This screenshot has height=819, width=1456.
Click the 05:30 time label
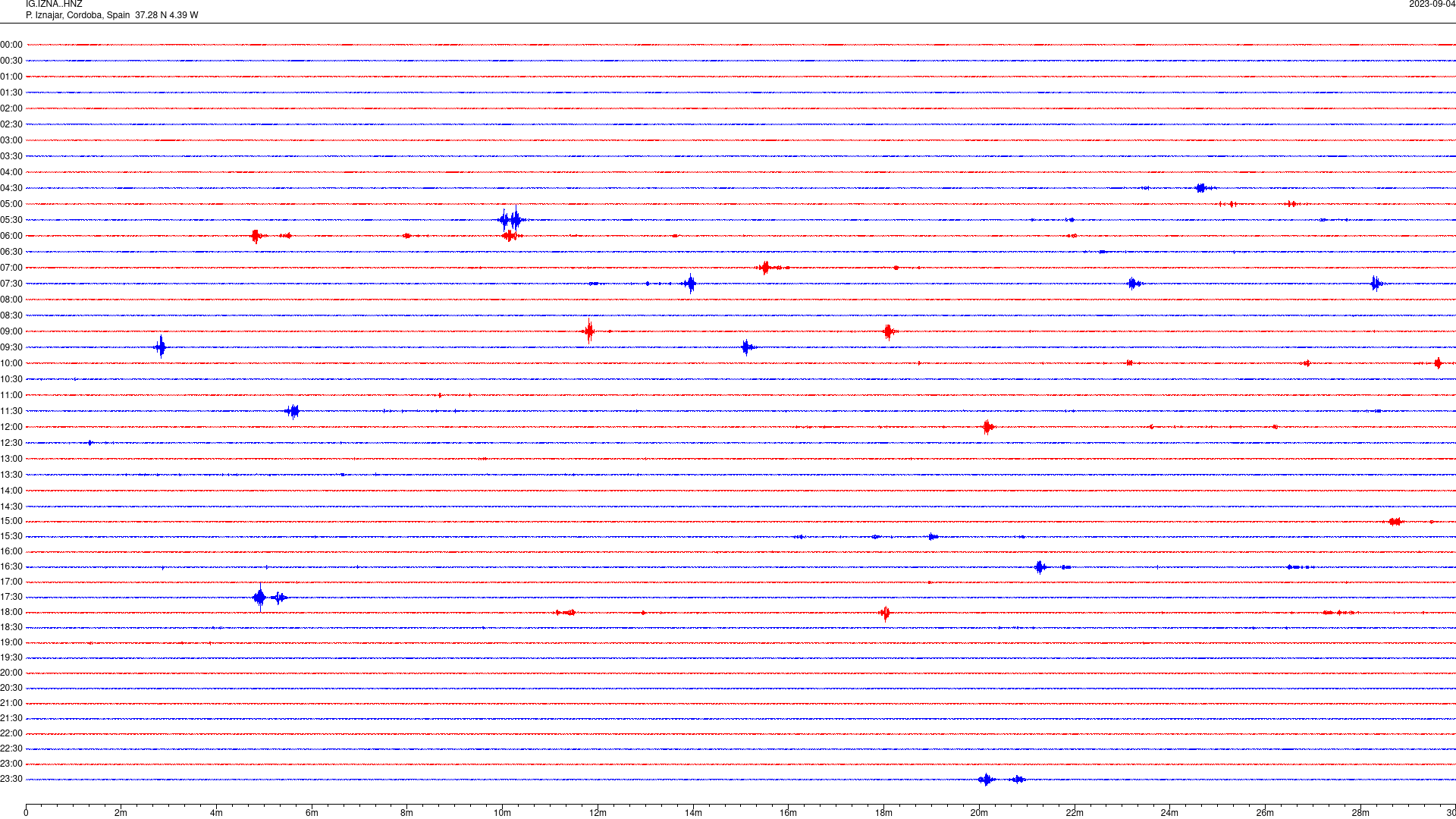[11, 220]
